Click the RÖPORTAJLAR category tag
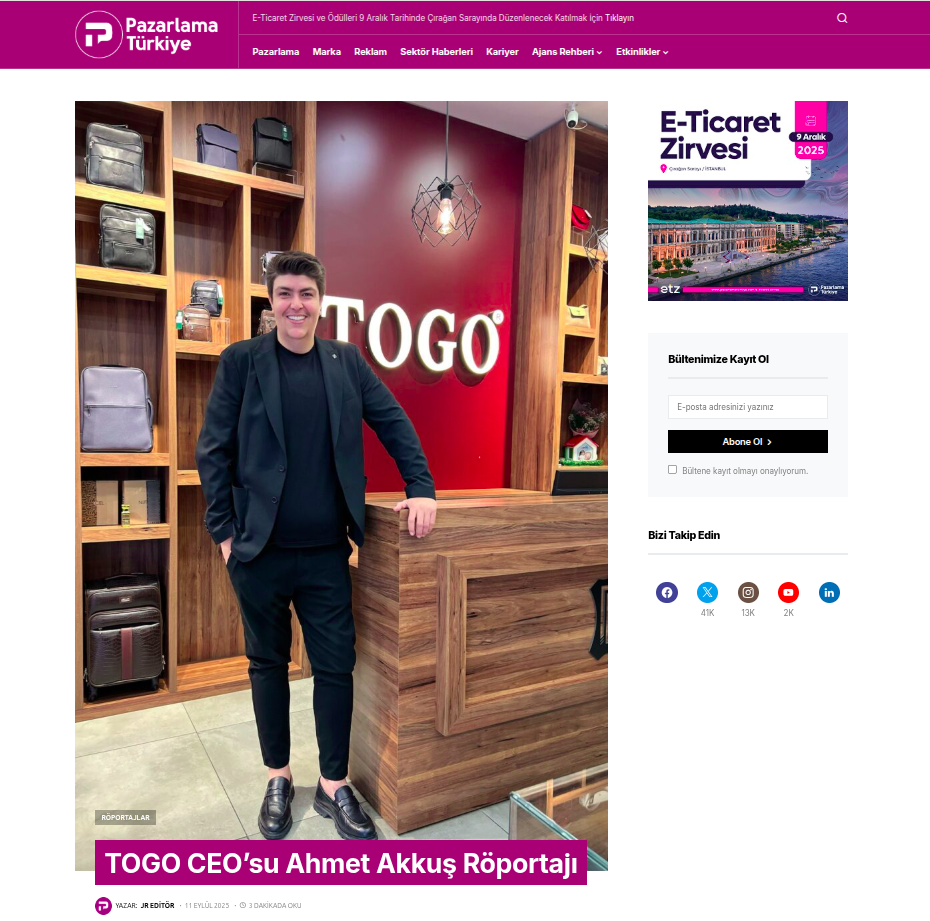930x921 pixels. (x=125, y=817)
